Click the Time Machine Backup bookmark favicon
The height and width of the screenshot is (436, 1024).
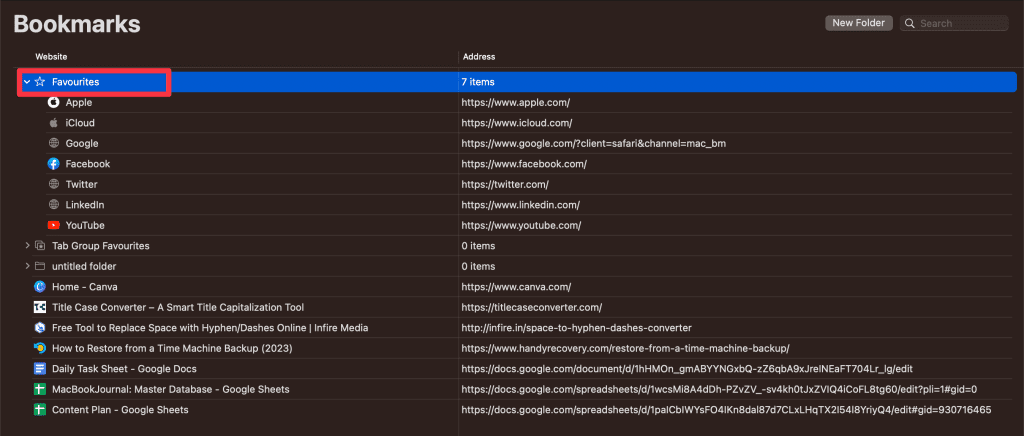[40, 349]
